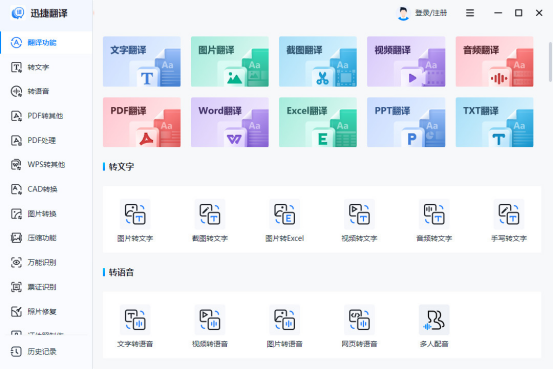The width and height of the screenshot is (553, 369).
Task: Open the 转语音 sidebar section
Action: coord(46,91)
